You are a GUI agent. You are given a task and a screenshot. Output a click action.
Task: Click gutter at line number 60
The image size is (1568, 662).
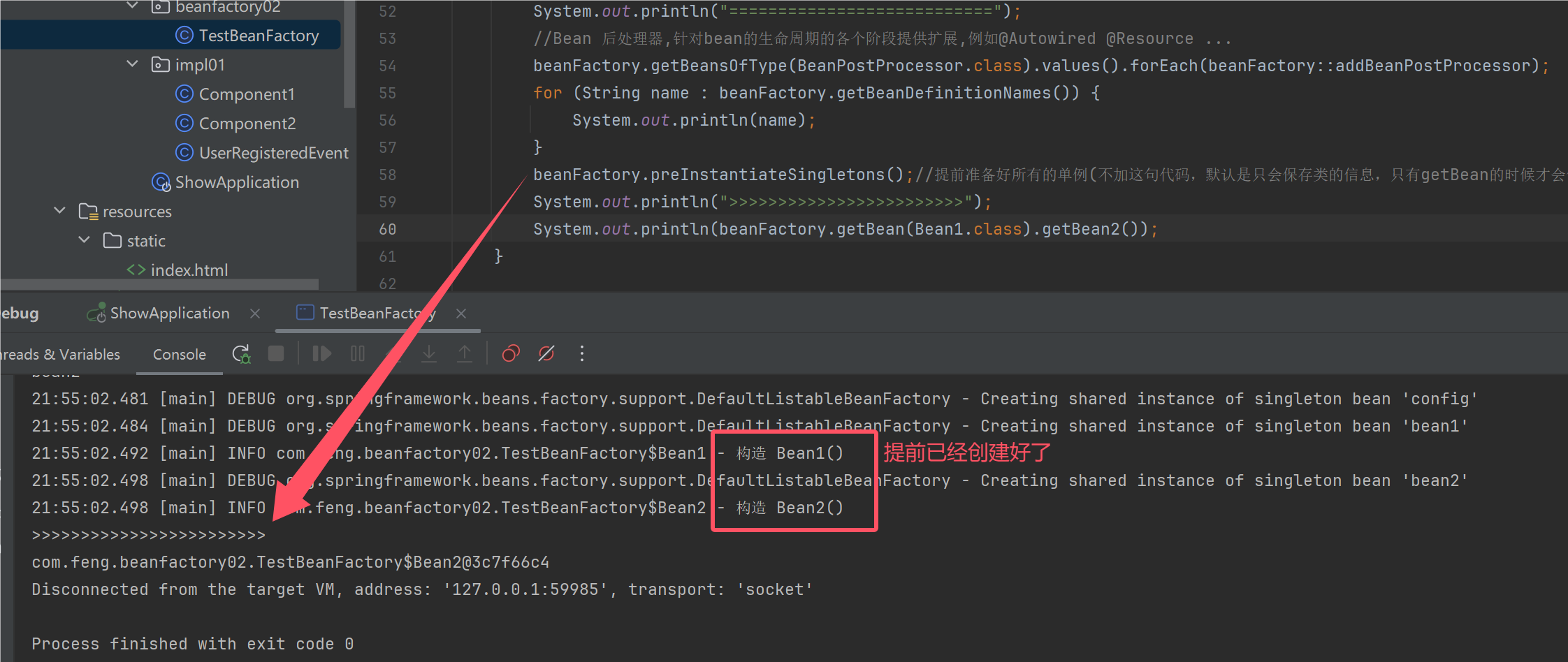click(388, 229)
